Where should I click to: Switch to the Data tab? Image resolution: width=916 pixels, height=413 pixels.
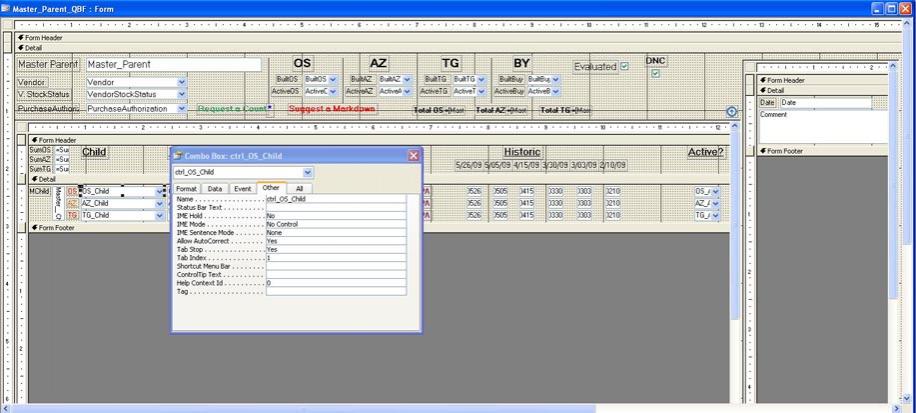pos(214,188)
